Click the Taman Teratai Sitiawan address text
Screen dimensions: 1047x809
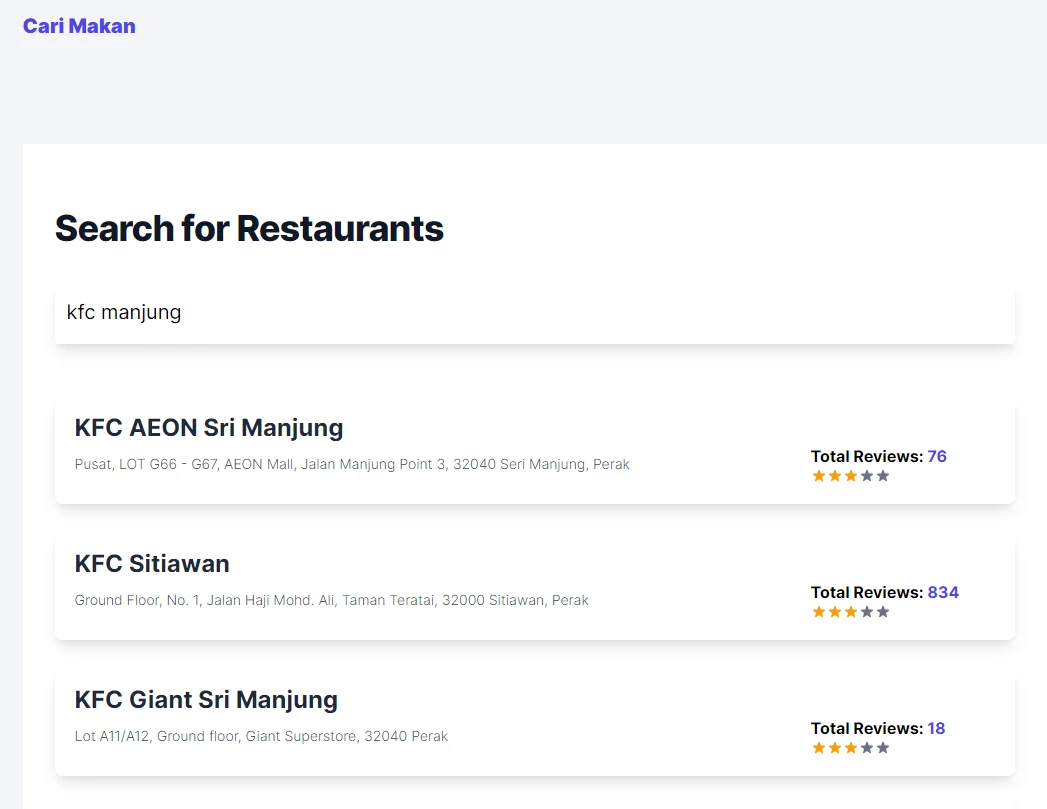click(331, 600)
